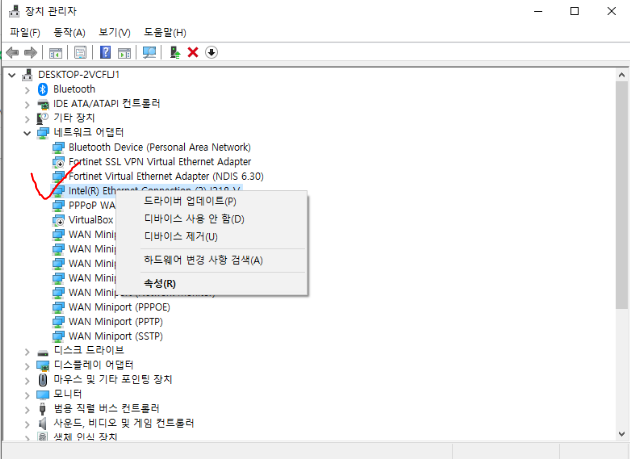Expand 마우스 및 기타 포인팅 장치
Viewport: 630px width, 459px height.
tap(27, 381)
